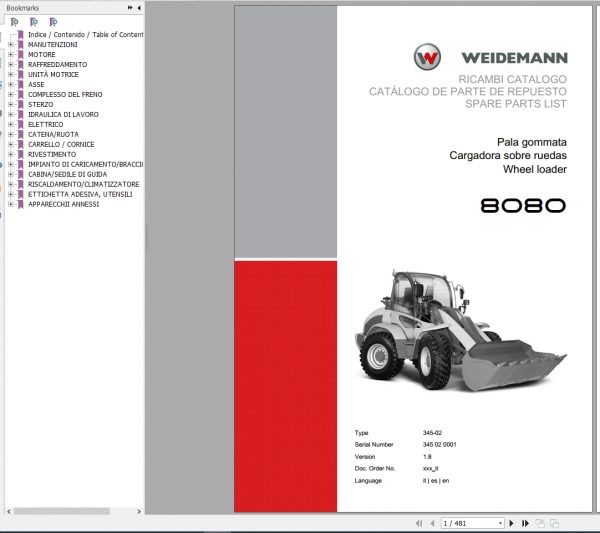The image size is (600, 533).
Task: Go to the previous page
Action: coord(432,523)
